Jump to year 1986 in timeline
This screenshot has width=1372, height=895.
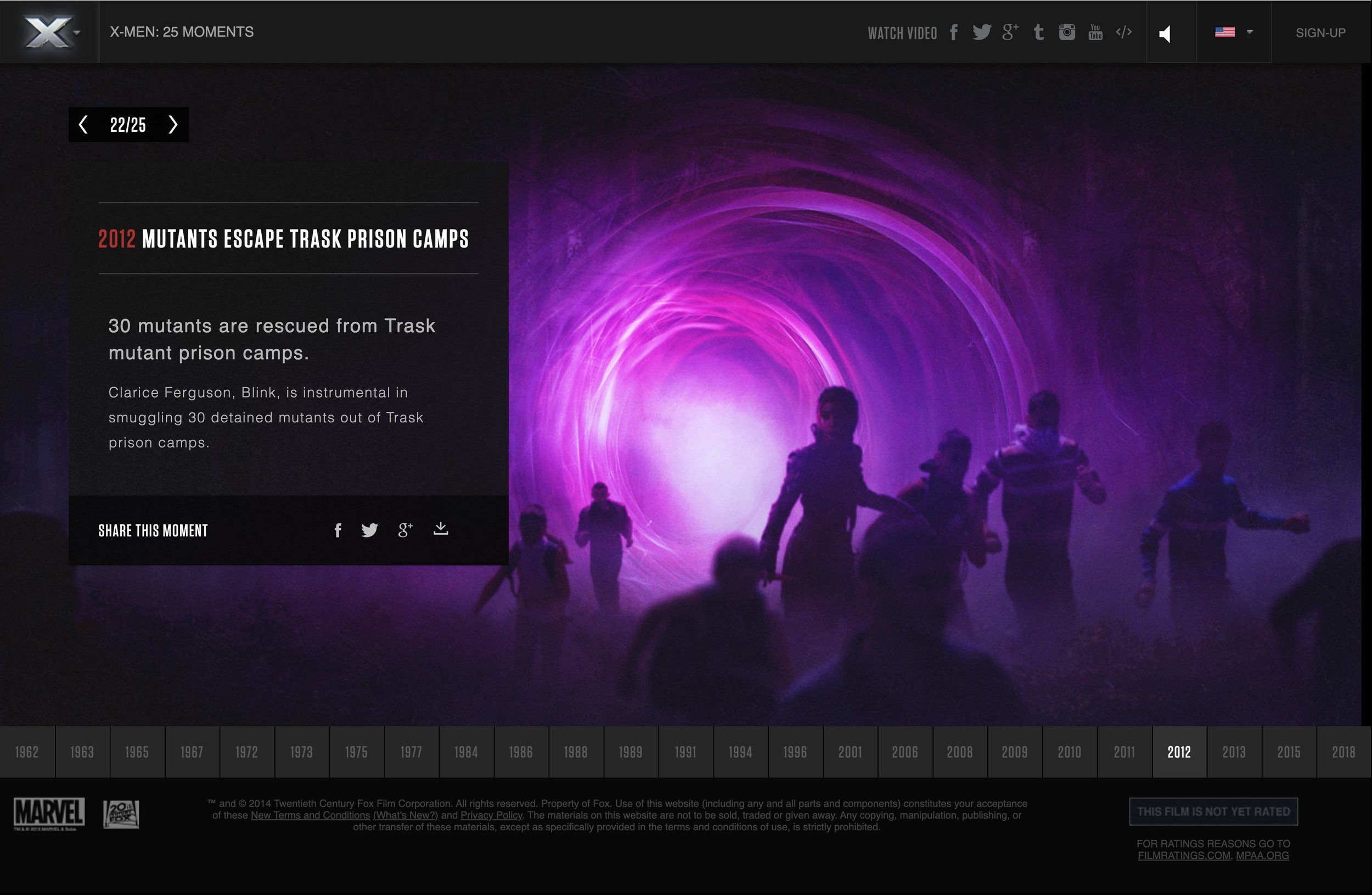pyautogui.click(x=521, y=752)
